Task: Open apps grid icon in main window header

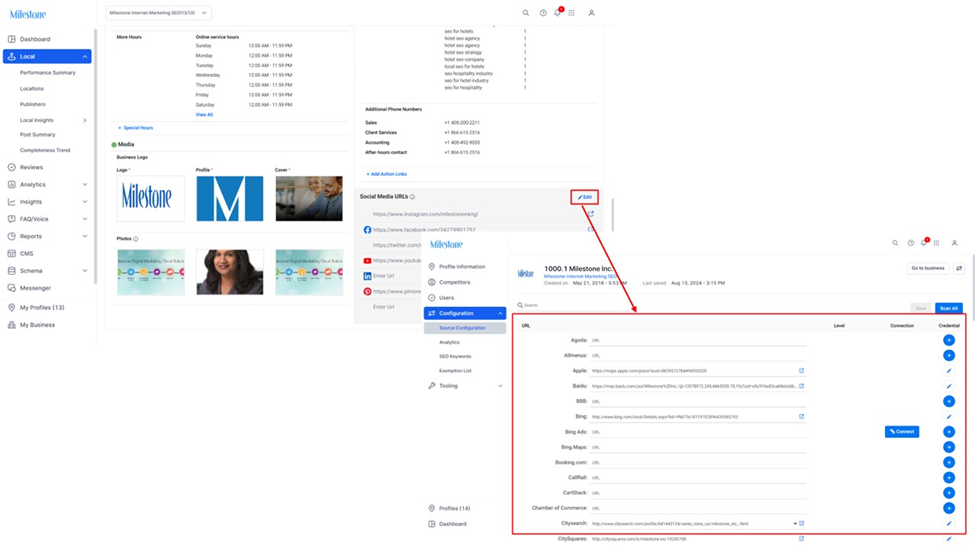Action: pos(571,12)
